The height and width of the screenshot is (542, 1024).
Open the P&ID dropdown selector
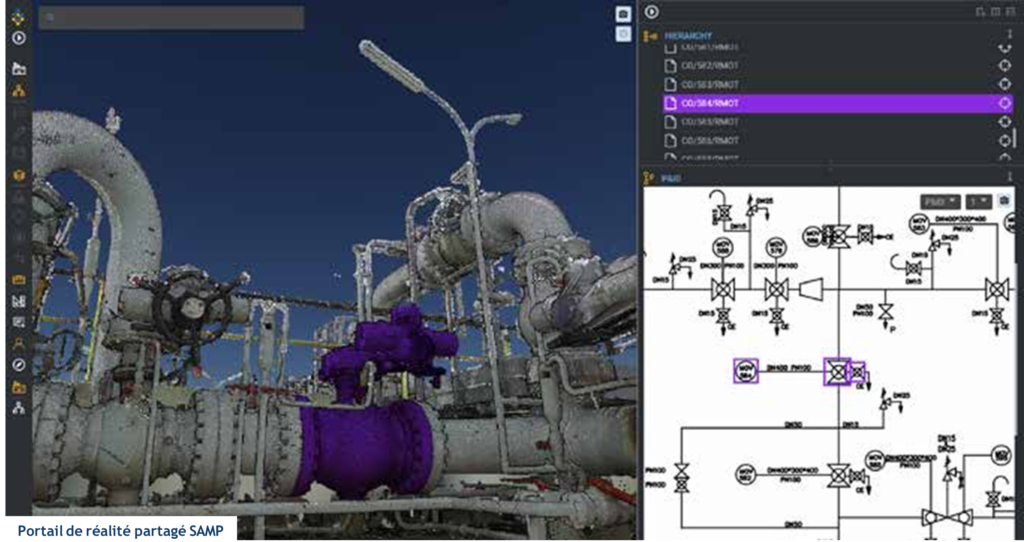[940, 201]
